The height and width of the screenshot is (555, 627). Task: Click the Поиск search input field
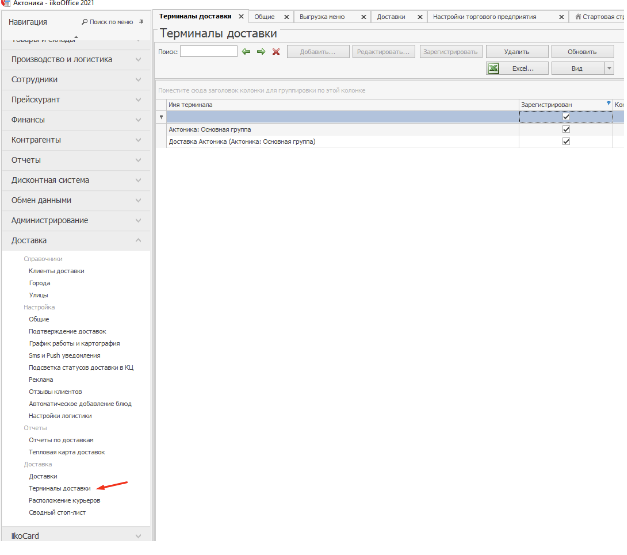pos(208,51)
